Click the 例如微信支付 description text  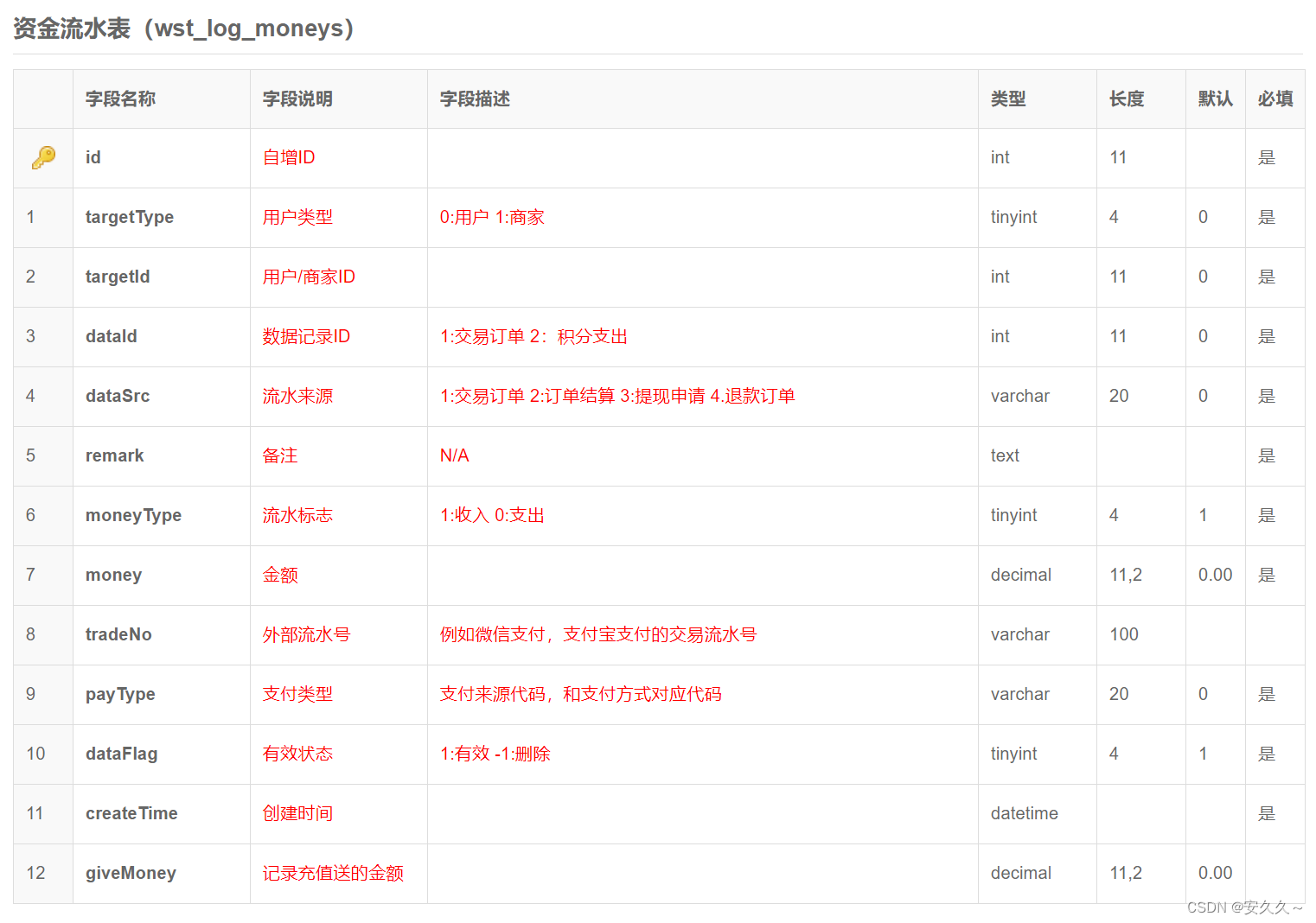pos(598,634)
